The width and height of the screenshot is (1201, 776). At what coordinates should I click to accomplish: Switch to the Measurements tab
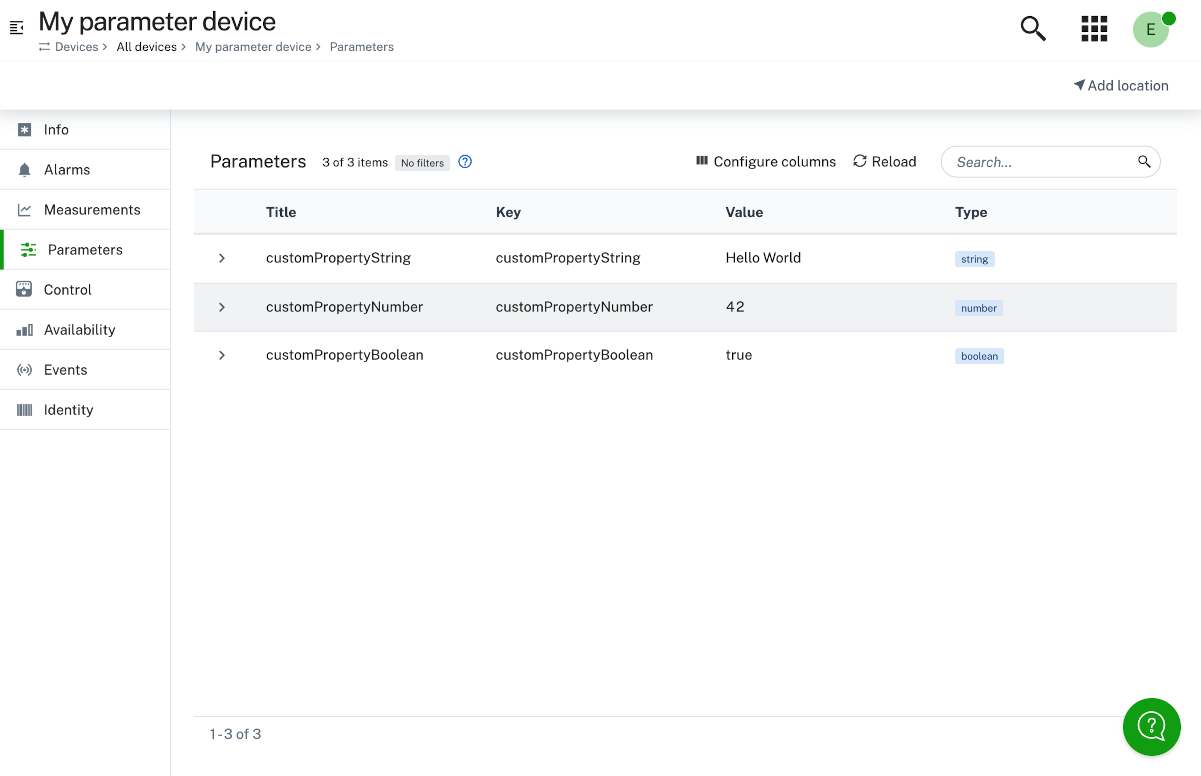click(x=92, y=210)
